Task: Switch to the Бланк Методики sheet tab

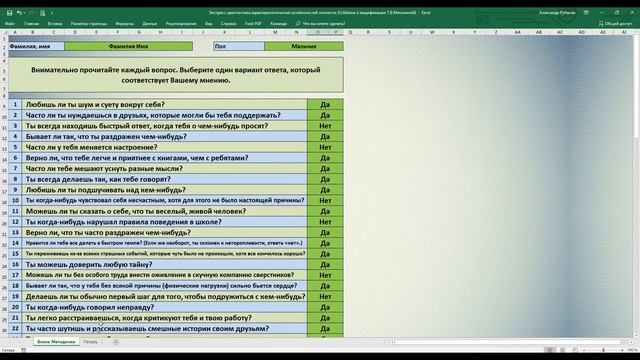Action: click(56, 342)
